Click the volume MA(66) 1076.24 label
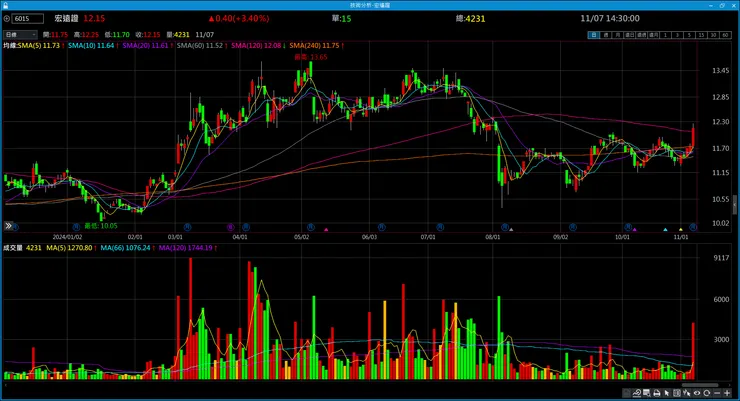740x401 pixels. coord(125,248)
